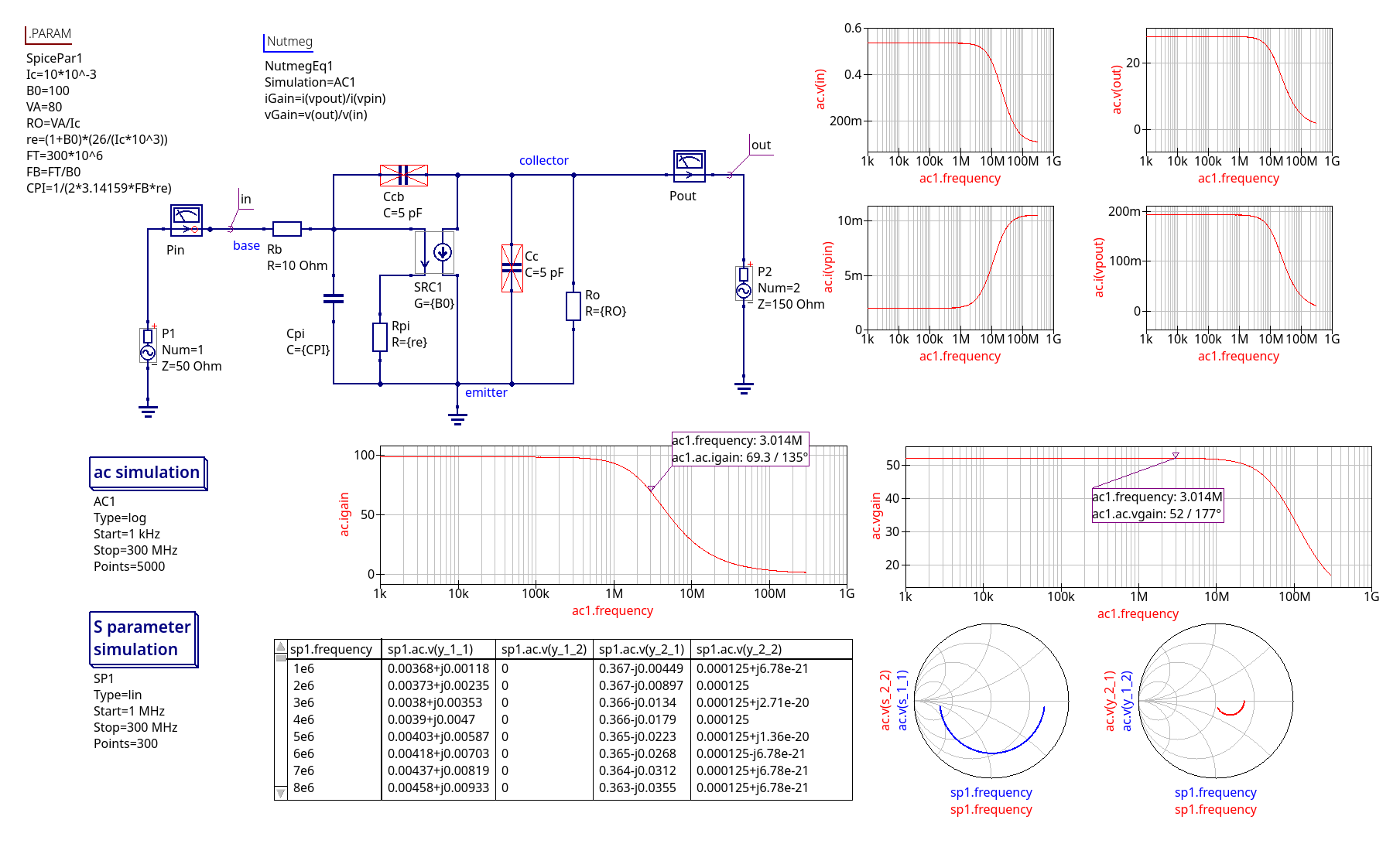Click the emitter ground symbol
The width and height of the screenshot is (1400, 854).
tap(457, 418)
